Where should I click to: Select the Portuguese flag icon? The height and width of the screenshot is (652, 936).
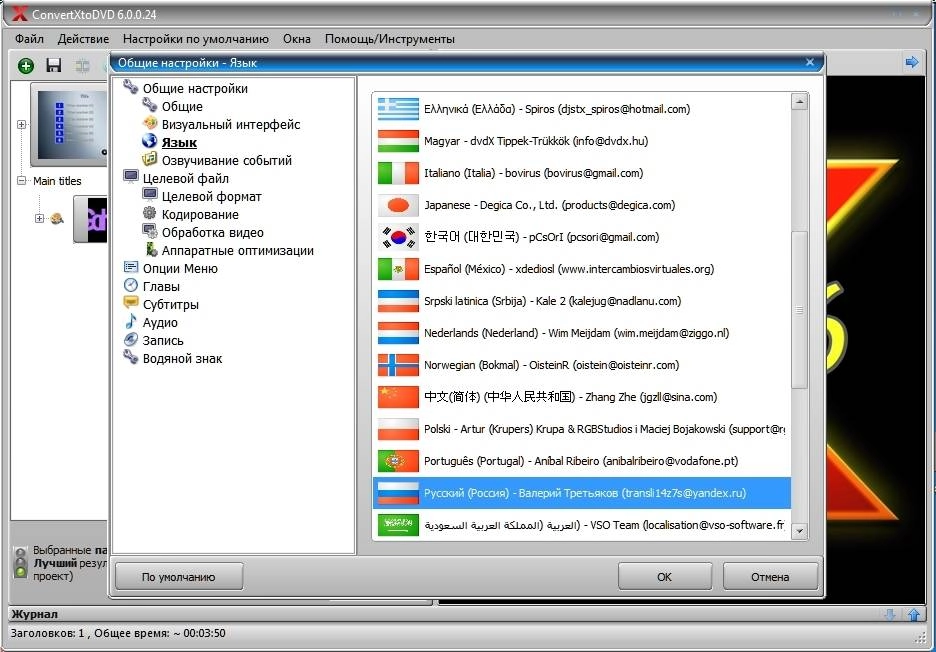point(398,462)
